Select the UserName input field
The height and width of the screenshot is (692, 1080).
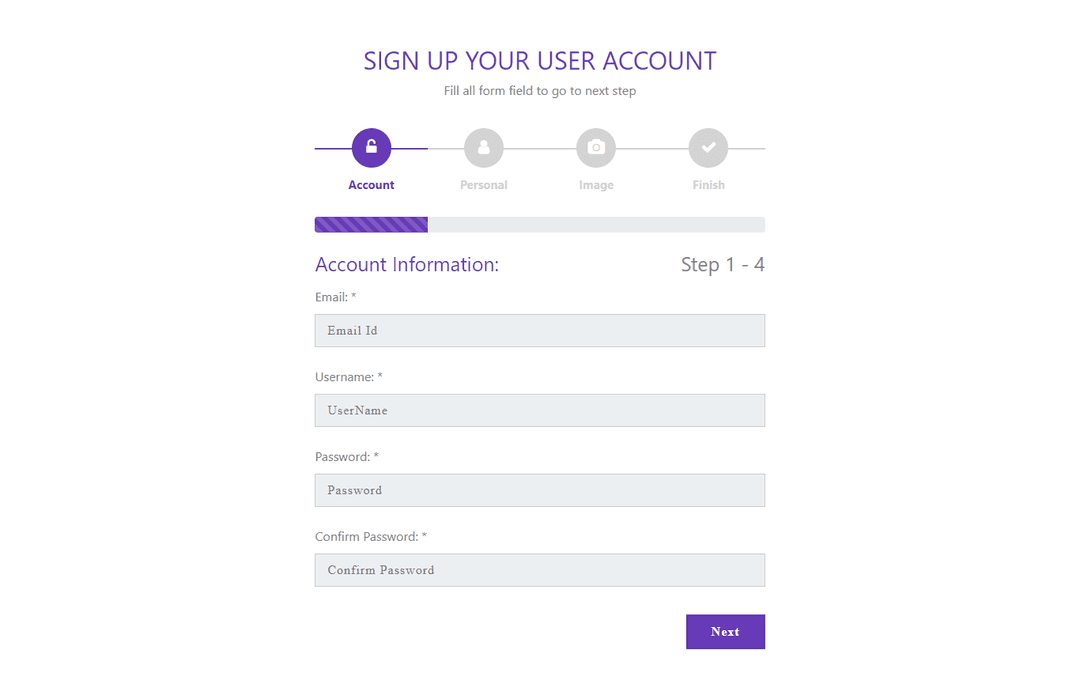click(539, 410)
